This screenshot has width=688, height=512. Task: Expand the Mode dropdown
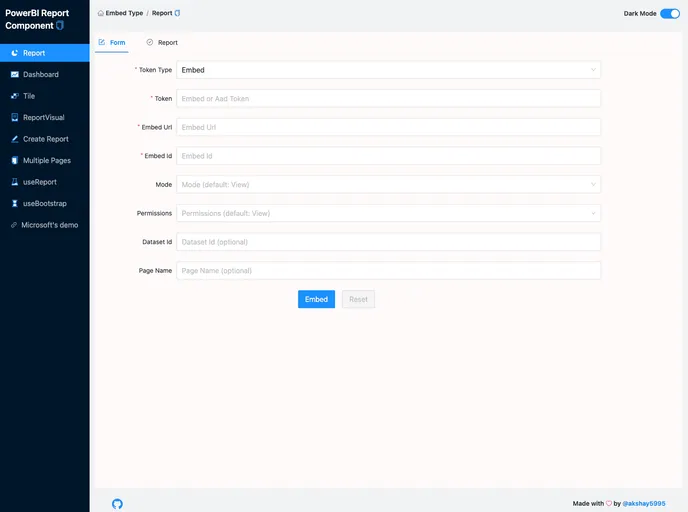tap(388, 185)
